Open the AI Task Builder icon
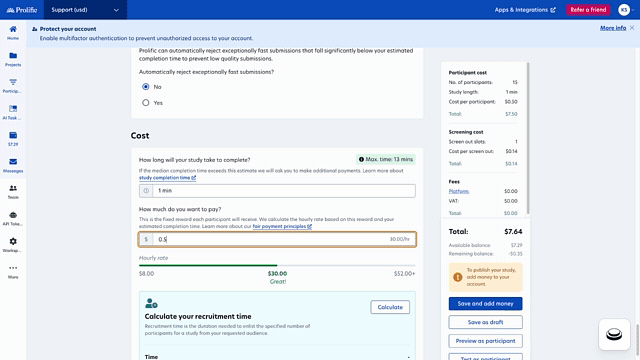This screenshot has width=640, height=360. click(13, 109)
